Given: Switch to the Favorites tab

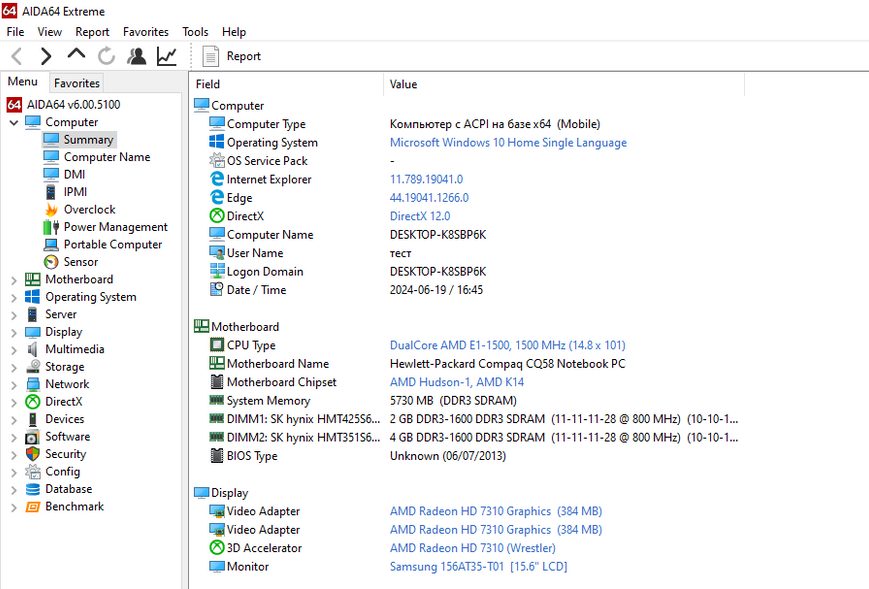Looking at the screenshot, I should click(76, 83).
